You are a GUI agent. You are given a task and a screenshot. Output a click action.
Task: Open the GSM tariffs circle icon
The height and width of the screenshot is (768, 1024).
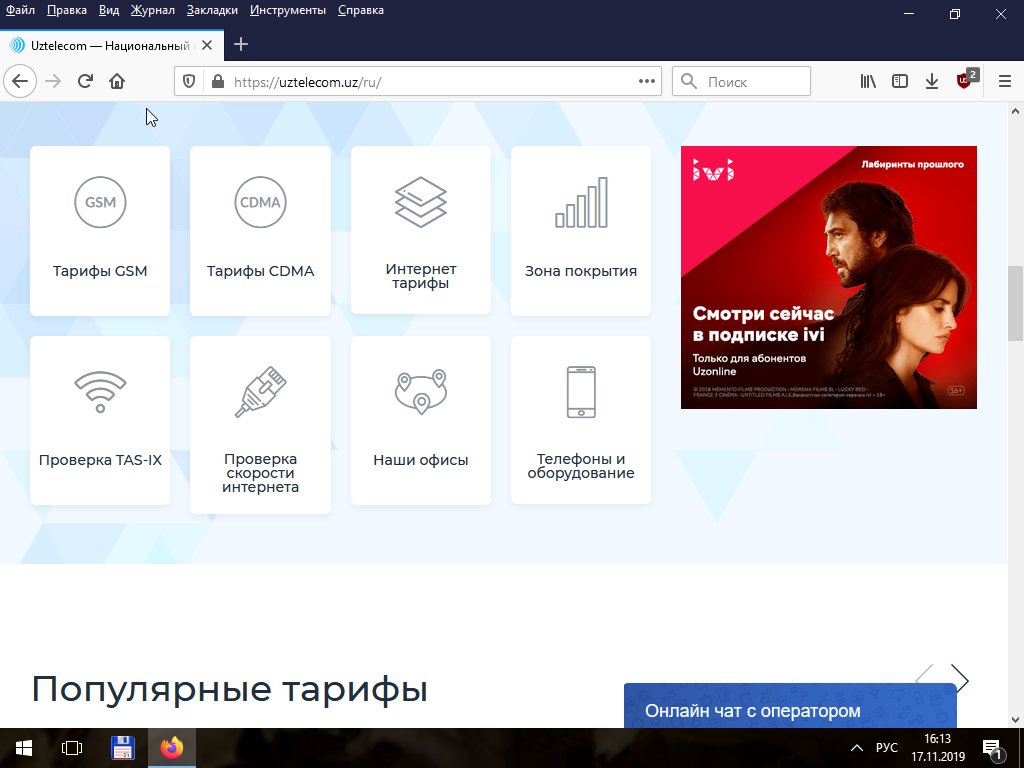tap(100, 202)
